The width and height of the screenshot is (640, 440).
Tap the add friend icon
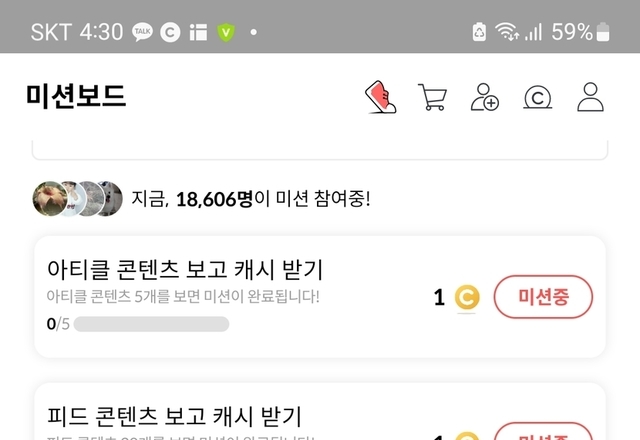485,97
